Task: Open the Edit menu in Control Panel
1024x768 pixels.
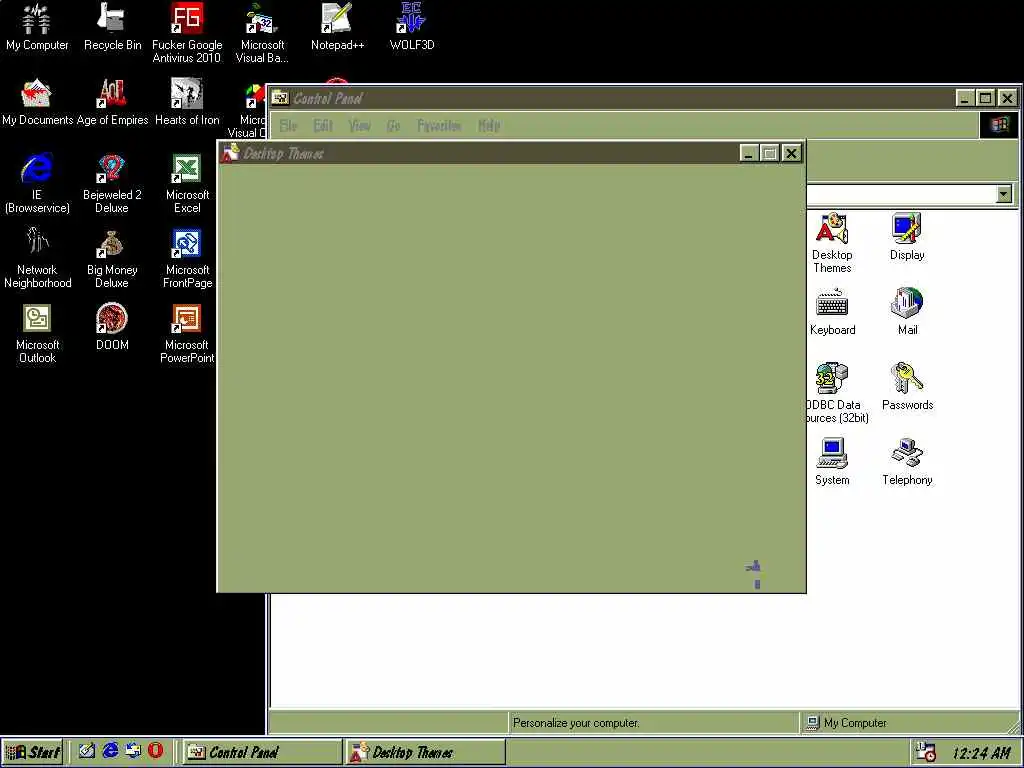Action: (323, 125)
